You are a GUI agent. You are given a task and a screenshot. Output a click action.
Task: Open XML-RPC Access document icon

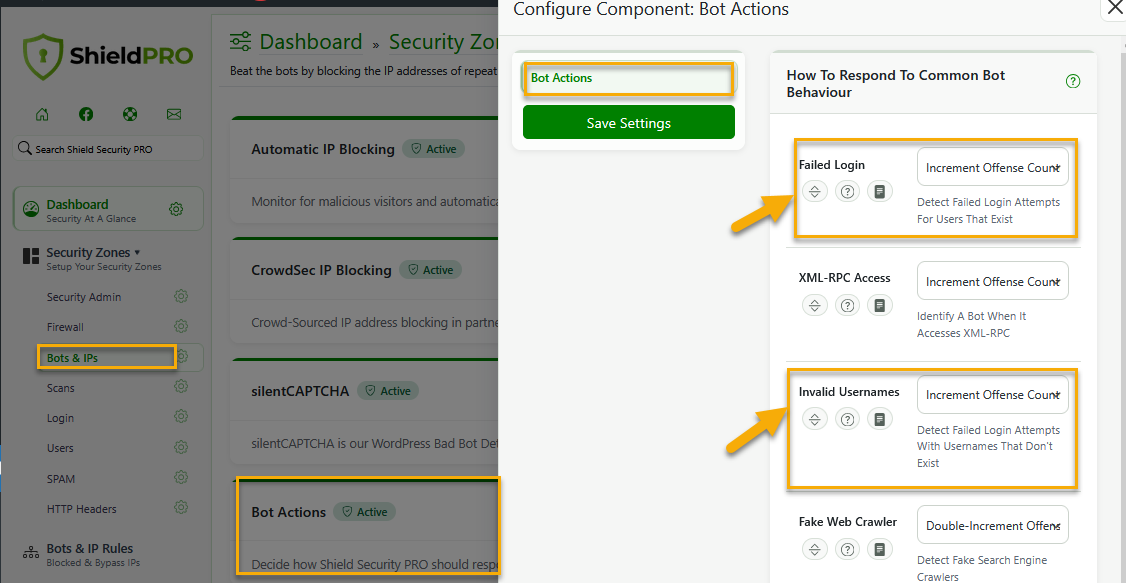pos(880,305)
